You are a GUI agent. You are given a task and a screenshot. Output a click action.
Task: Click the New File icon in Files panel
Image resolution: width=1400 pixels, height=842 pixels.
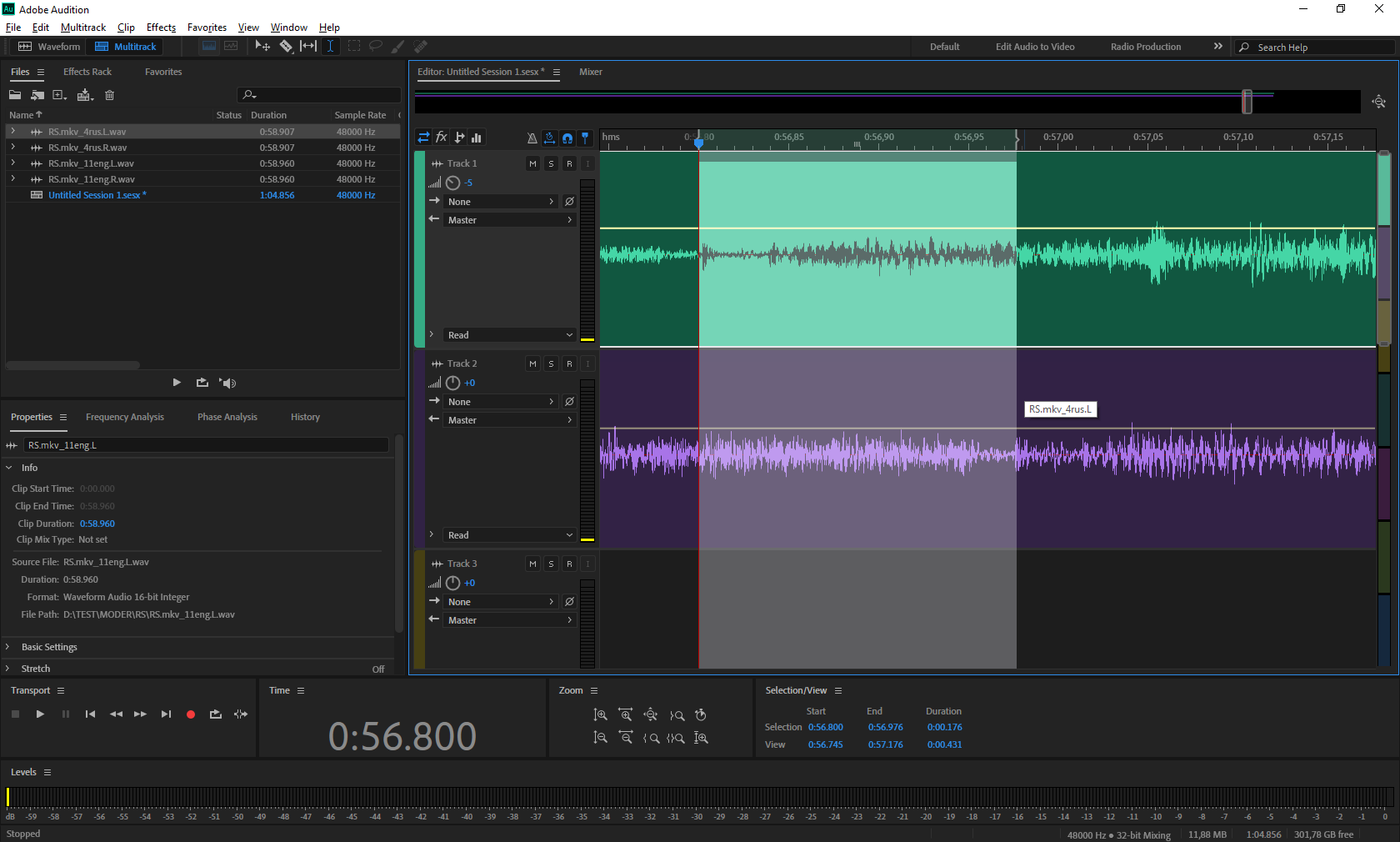pyautogui.click(x=59, y=95)
